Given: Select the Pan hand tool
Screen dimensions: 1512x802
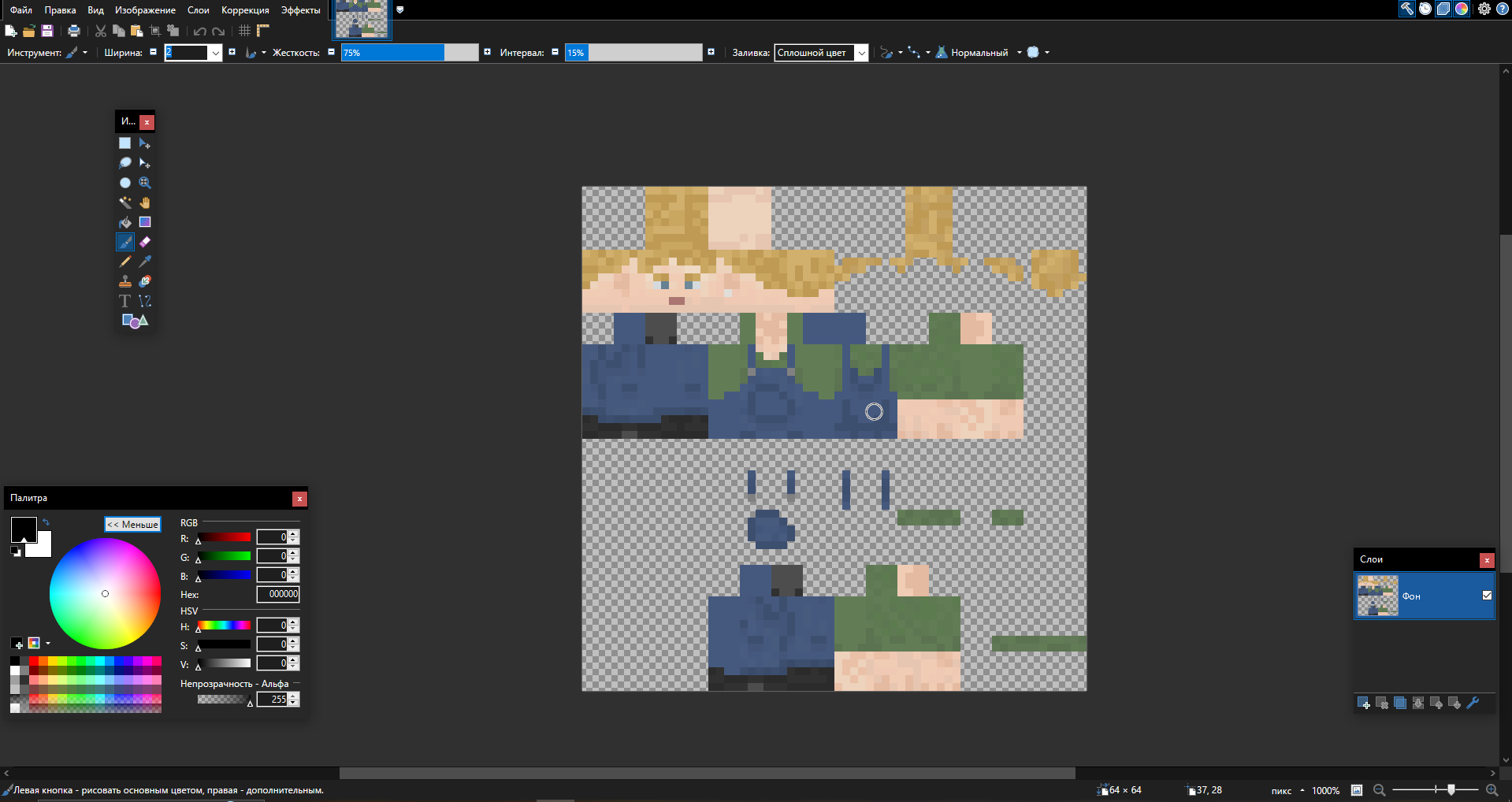Looking at the screenshot, I should point(145,202).
